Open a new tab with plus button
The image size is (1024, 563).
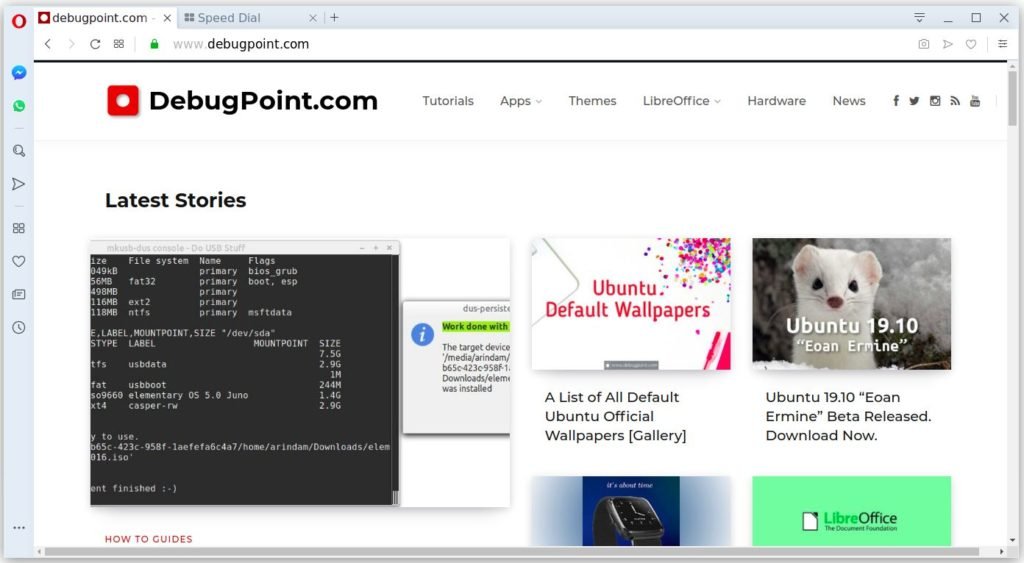(x=334, y=18)
